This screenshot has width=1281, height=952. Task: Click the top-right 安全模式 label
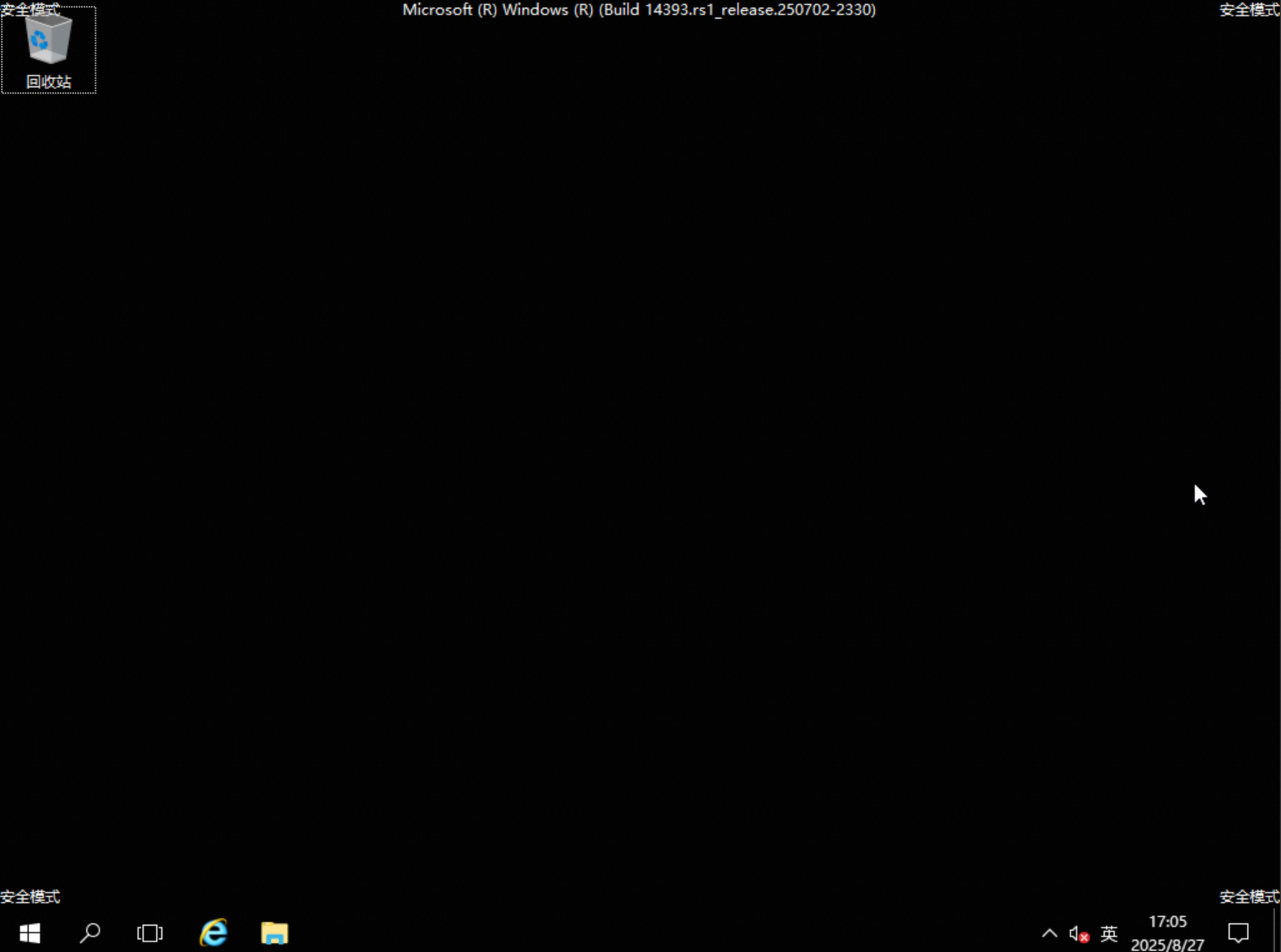(x=1249, y=10)
